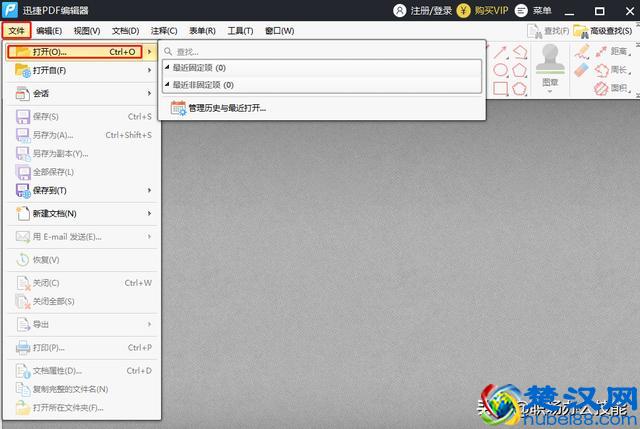Screen dimensions: 640x429
Task: Click the 注册/登录 user avatar icon
Action: click(400, 10)
